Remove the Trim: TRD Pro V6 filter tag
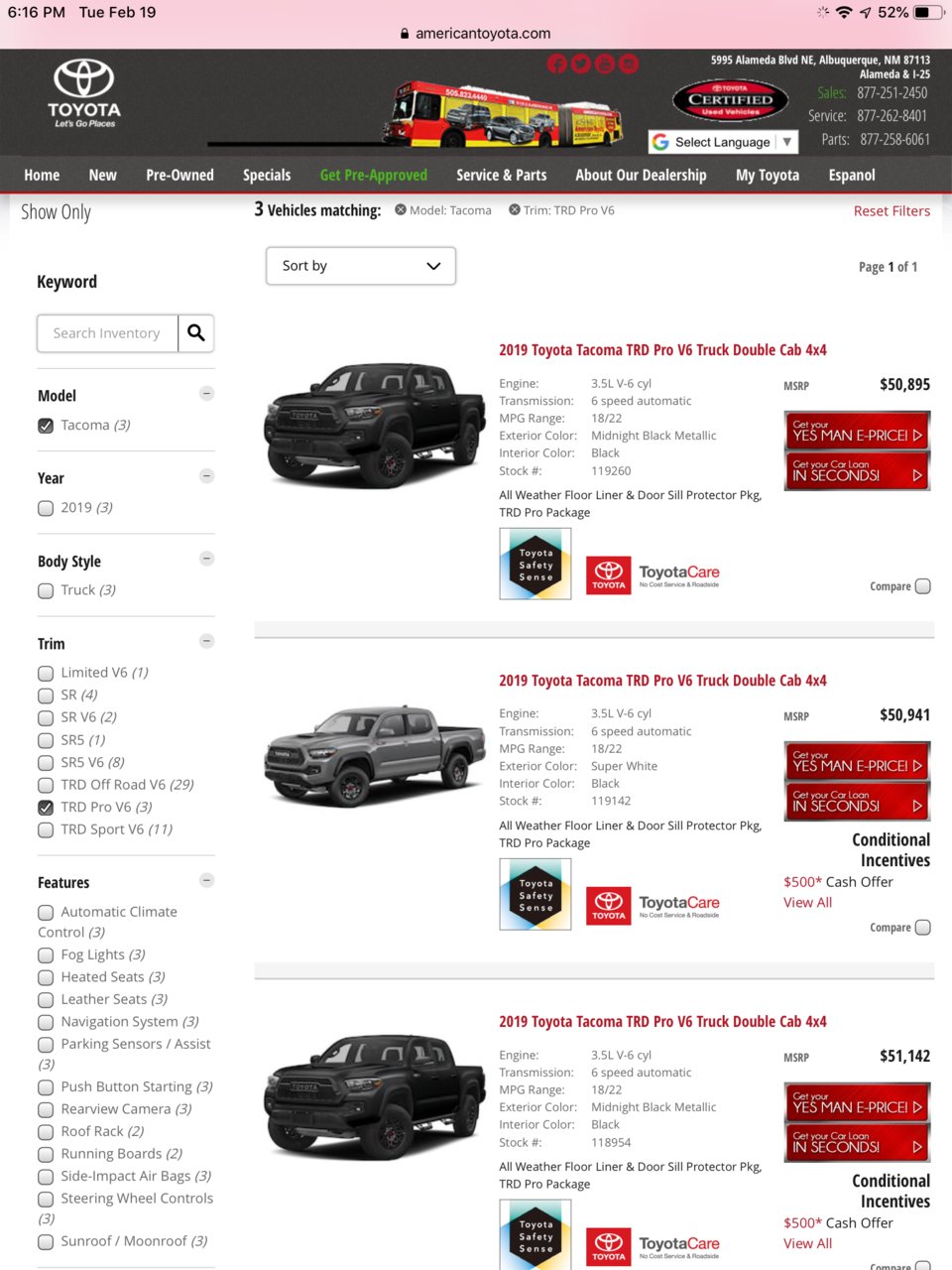 (x=515, y=210)
